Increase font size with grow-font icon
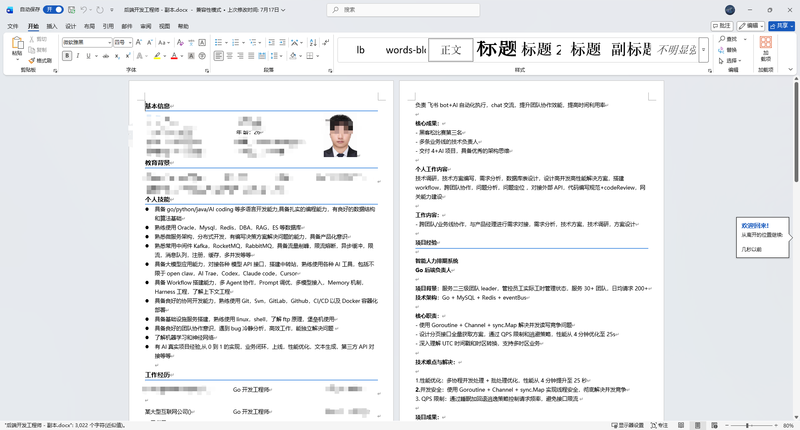 [x=140, y=42]
